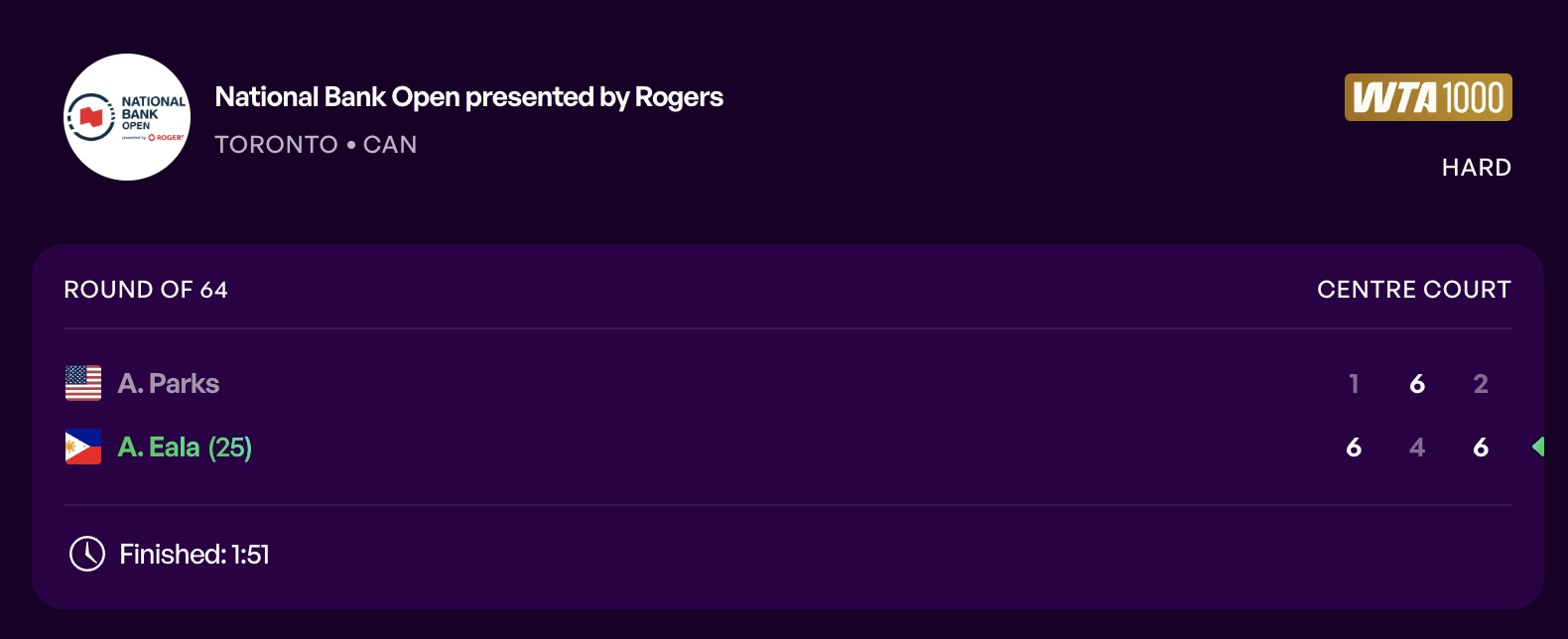Click the green winner arrow indicator

tap(1538, 447)
